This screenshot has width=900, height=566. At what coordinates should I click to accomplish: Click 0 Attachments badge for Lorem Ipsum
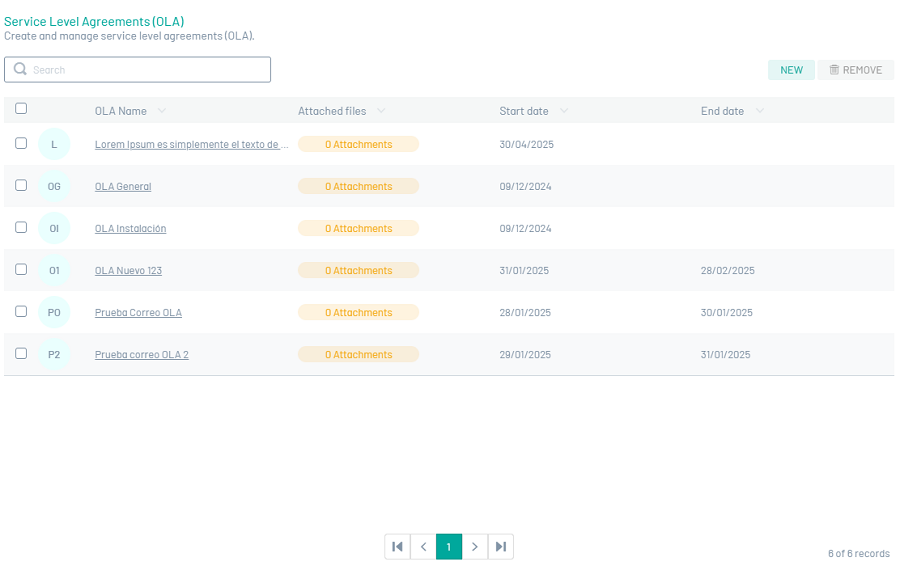[358, 144]
